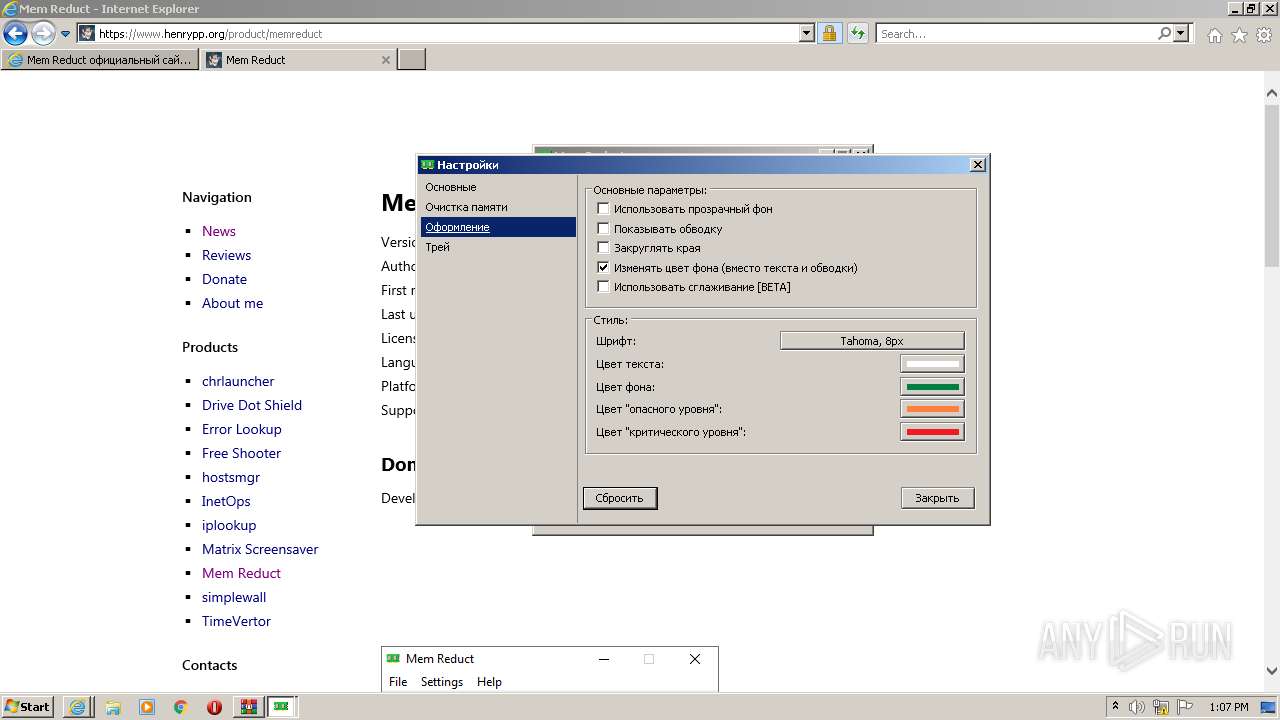Click the browser address URL field
The height and width of the screenshot is (720, 1280).
point(447,34)
